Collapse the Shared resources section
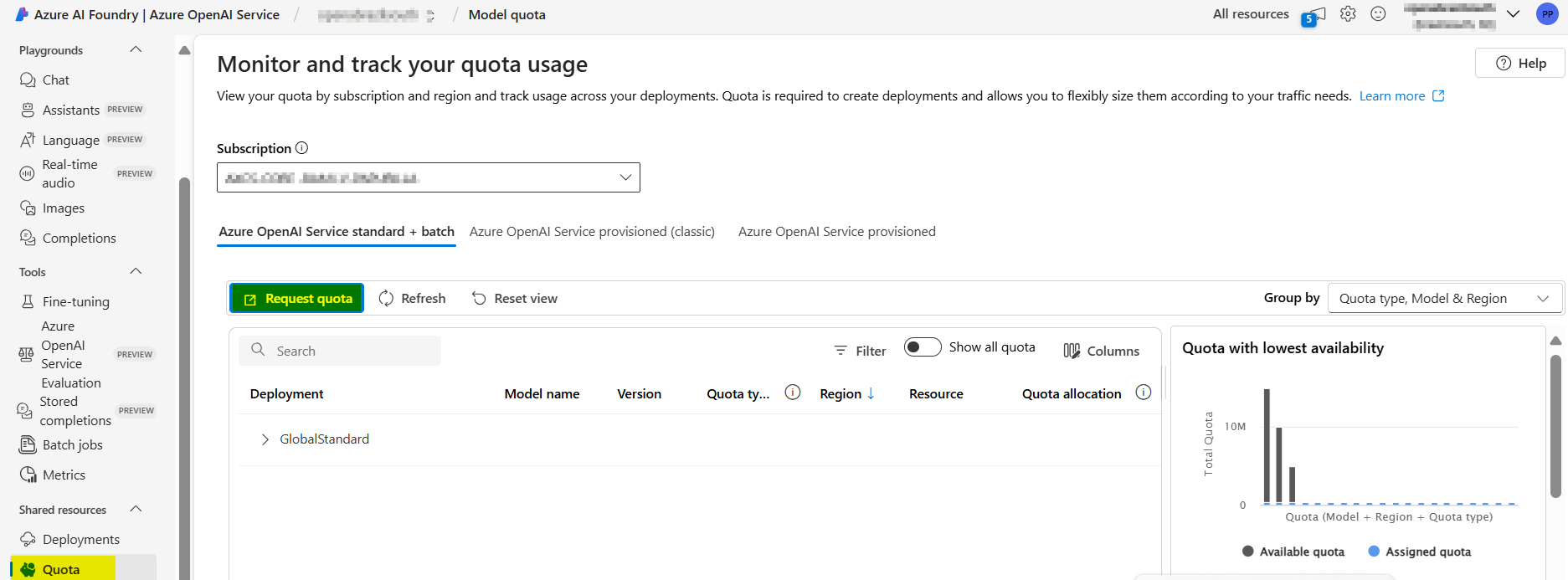1568x580 pixels. pyautogui.click(x=136, y=510)
